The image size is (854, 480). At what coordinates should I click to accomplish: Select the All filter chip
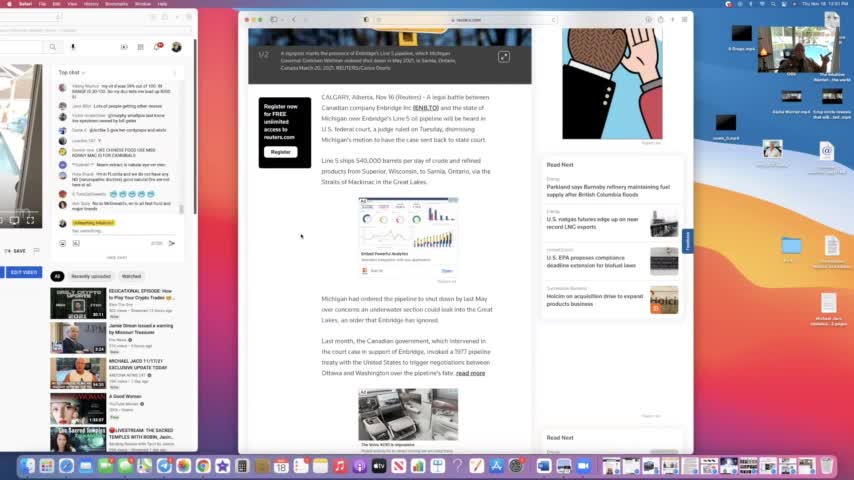[57, 276]
